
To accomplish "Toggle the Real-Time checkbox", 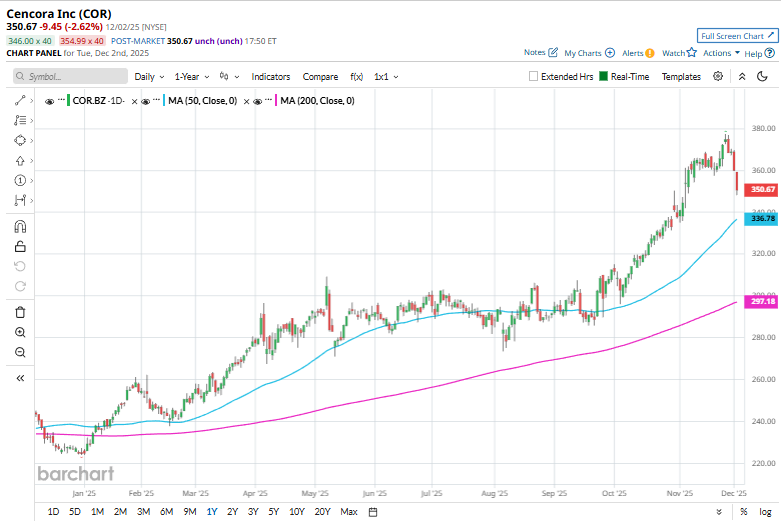I will (604, 76).
